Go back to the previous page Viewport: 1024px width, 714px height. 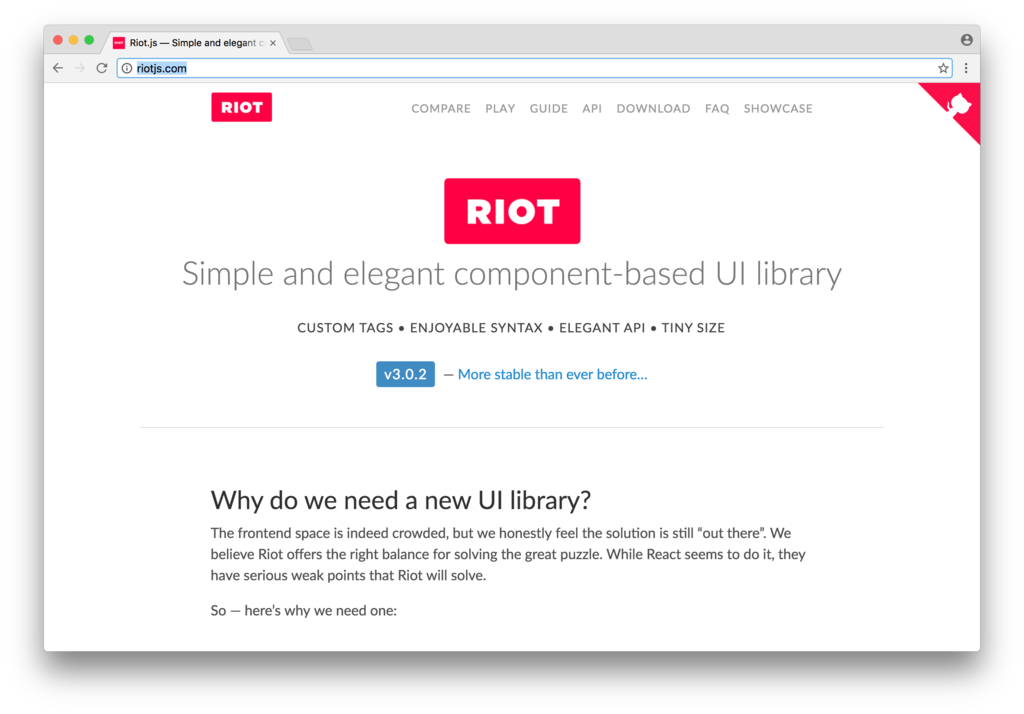[58, 68]
